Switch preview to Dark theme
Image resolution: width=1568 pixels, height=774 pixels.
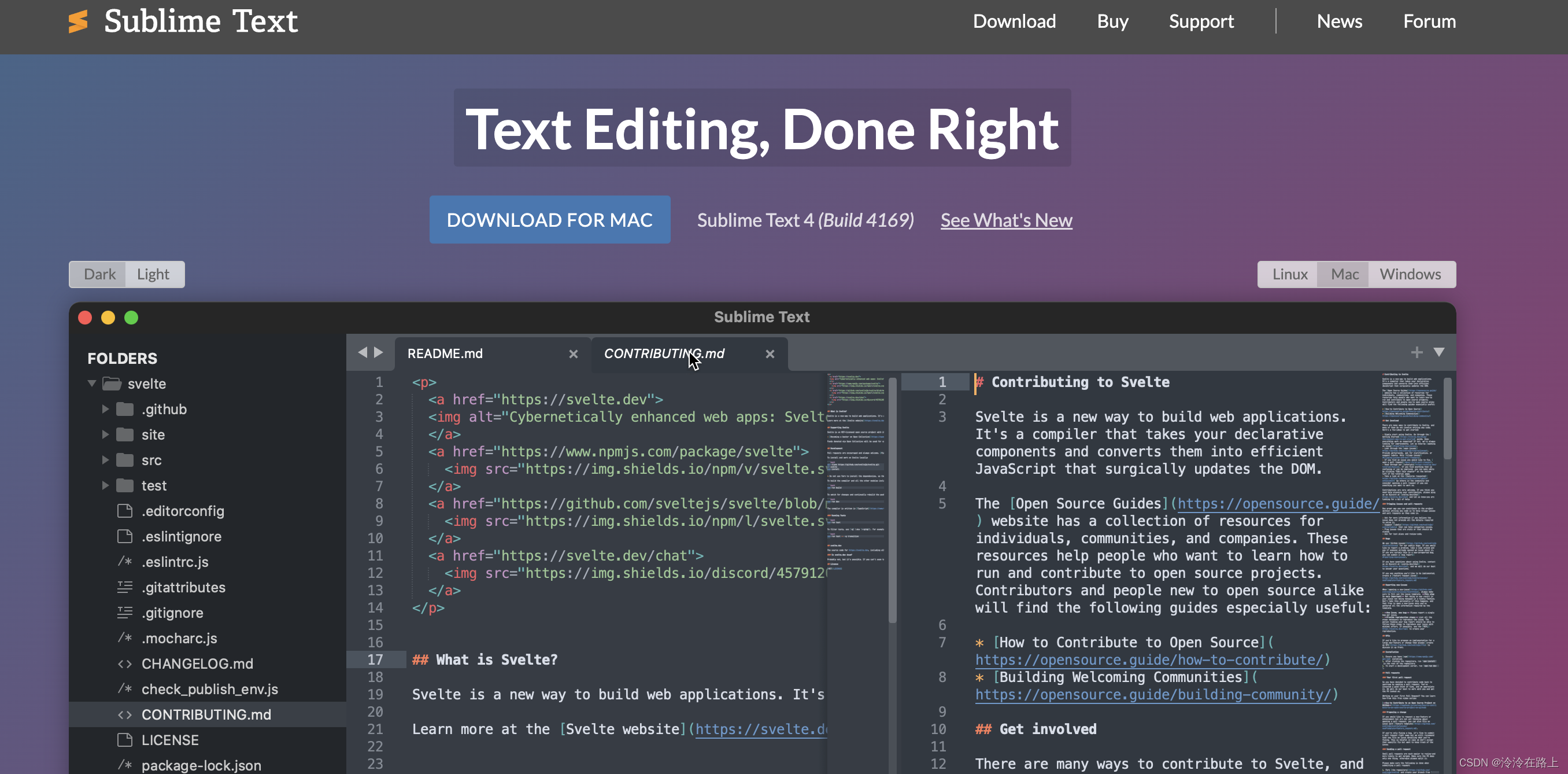coord(99,274)
